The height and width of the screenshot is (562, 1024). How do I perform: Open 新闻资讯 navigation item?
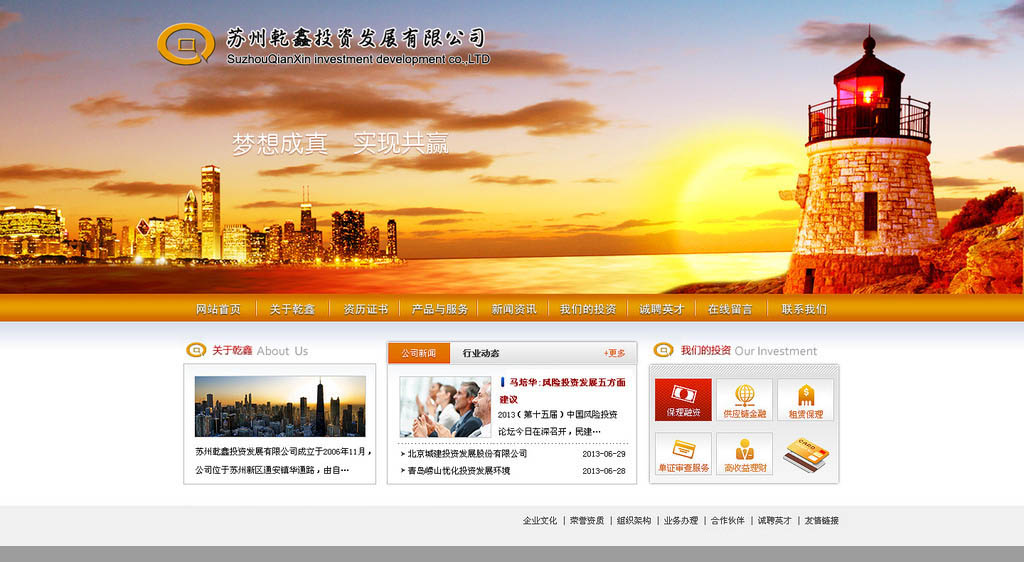click(514, 309)
